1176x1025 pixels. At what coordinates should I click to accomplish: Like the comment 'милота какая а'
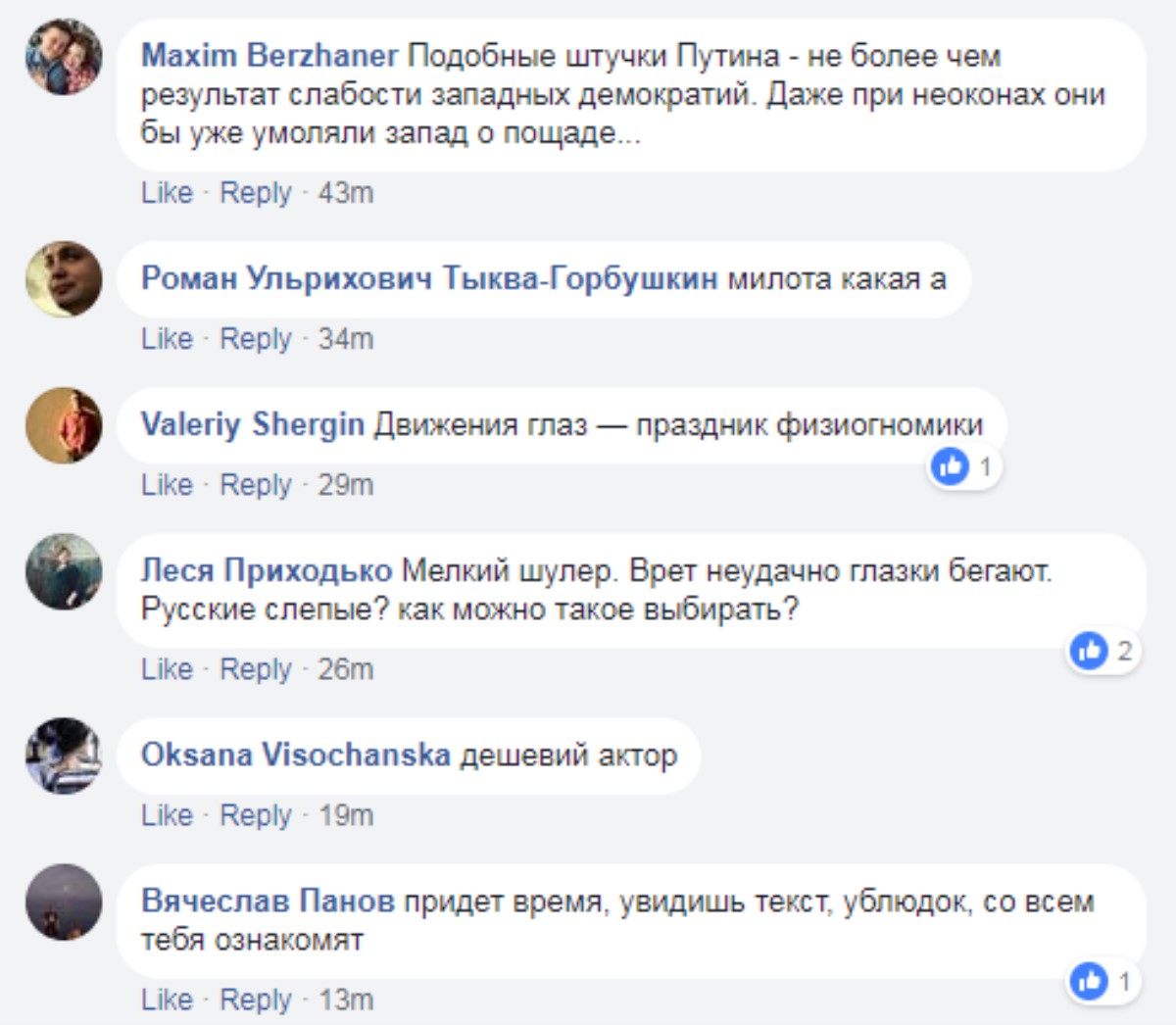pyautogui.click(x=167, y=339)
